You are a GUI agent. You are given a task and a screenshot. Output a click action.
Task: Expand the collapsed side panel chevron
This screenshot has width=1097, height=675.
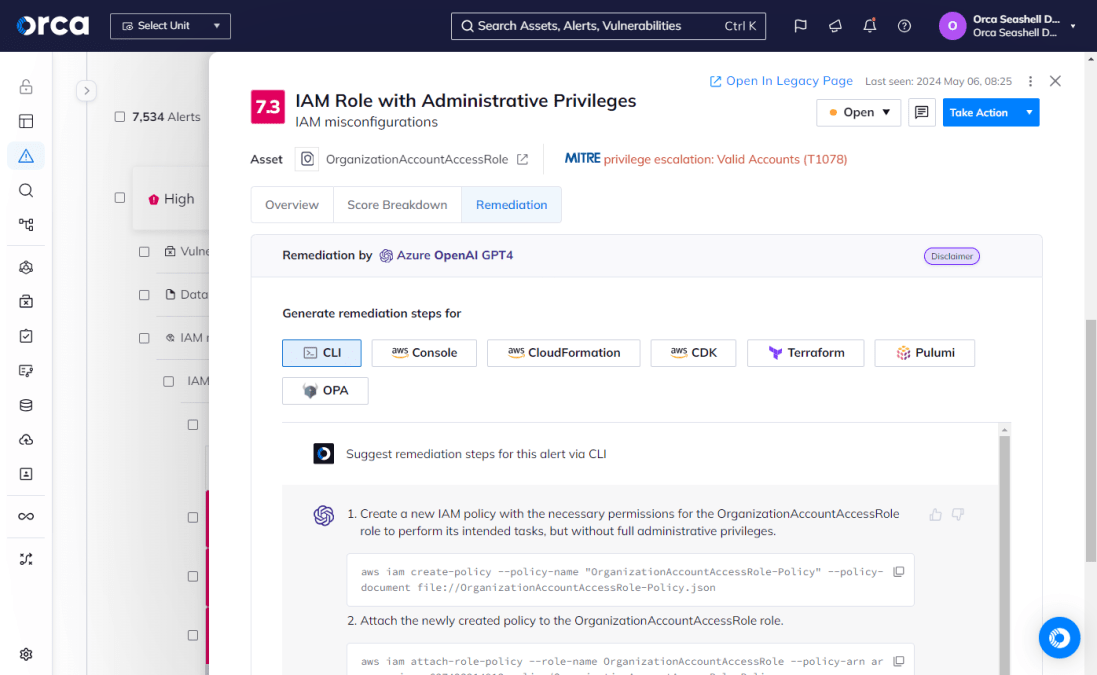[x=86, y=90]
